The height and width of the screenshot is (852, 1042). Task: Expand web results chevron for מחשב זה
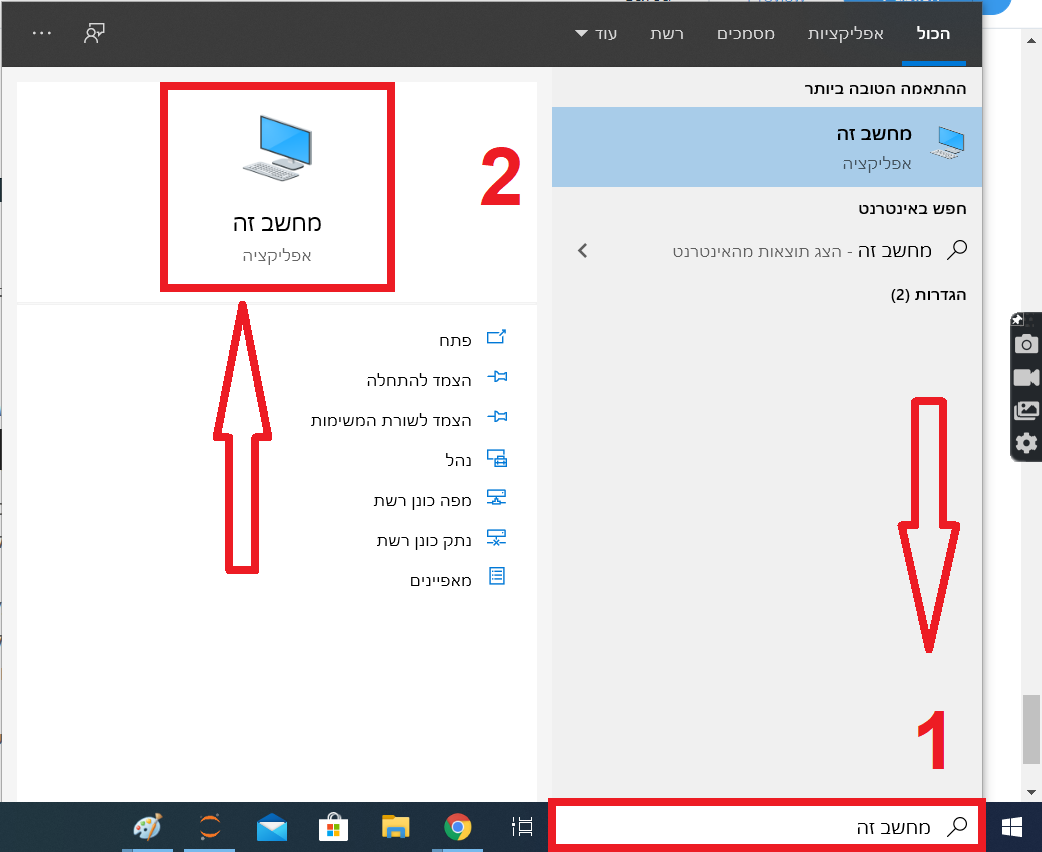coord(583,251)
